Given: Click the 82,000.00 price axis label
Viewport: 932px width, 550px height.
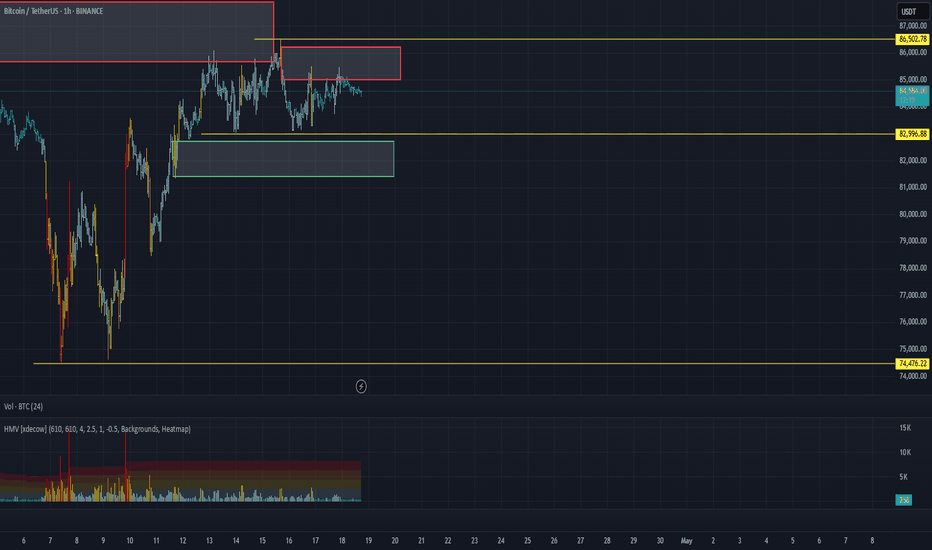Looking at the screenshot, I should [912, 160].
